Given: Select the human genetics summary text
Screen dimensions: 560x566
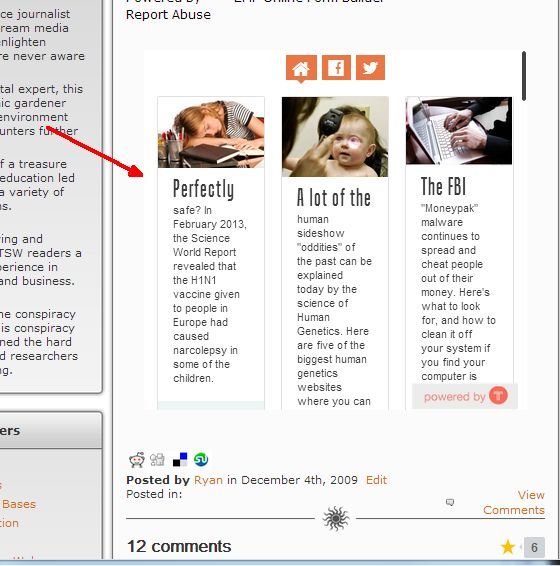Looking at the screenshot, I should pos(334,310).
